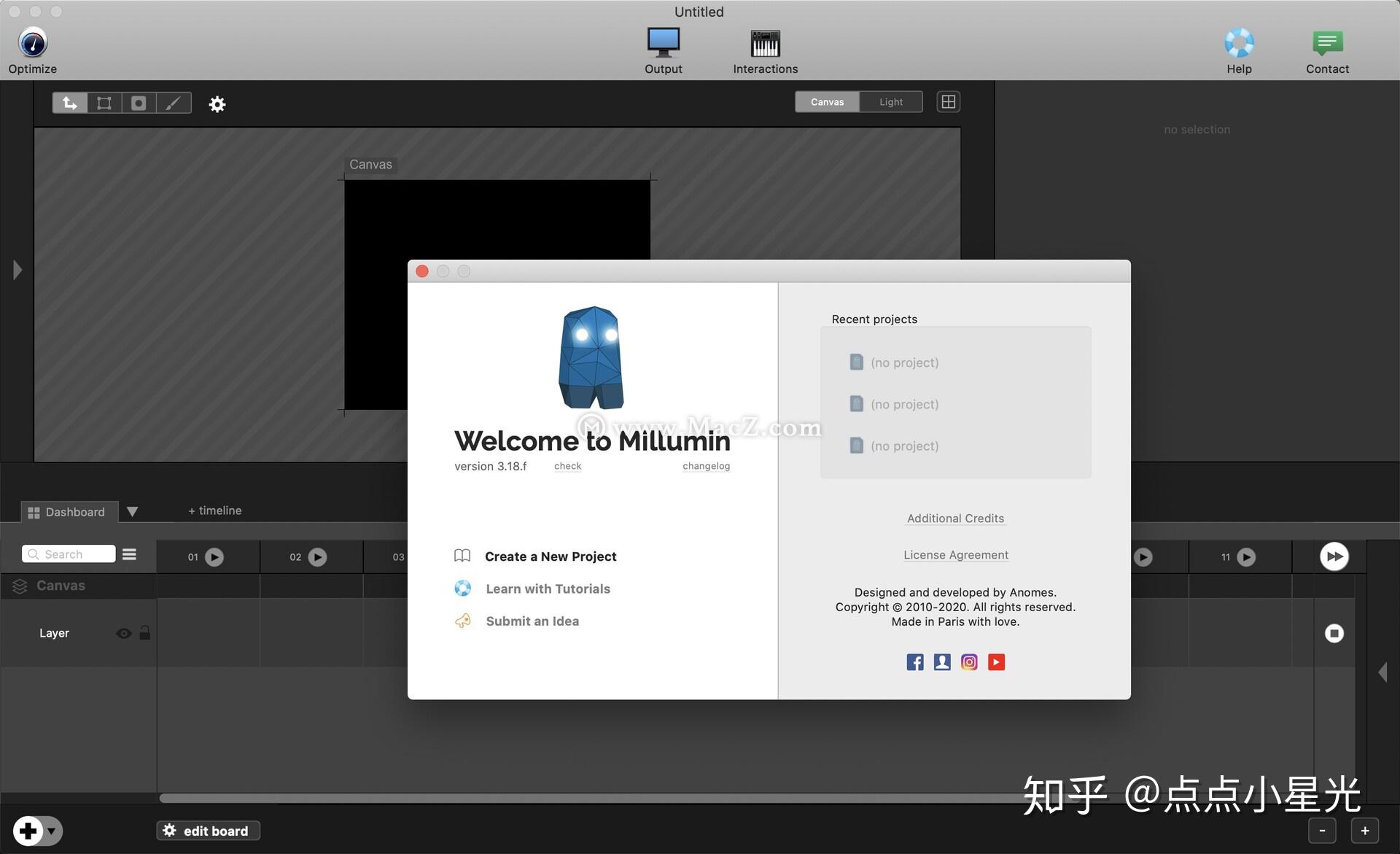This screenshot has height=854, width=1400.
Task: Select the Layer row
Action: tap(78, 633)
